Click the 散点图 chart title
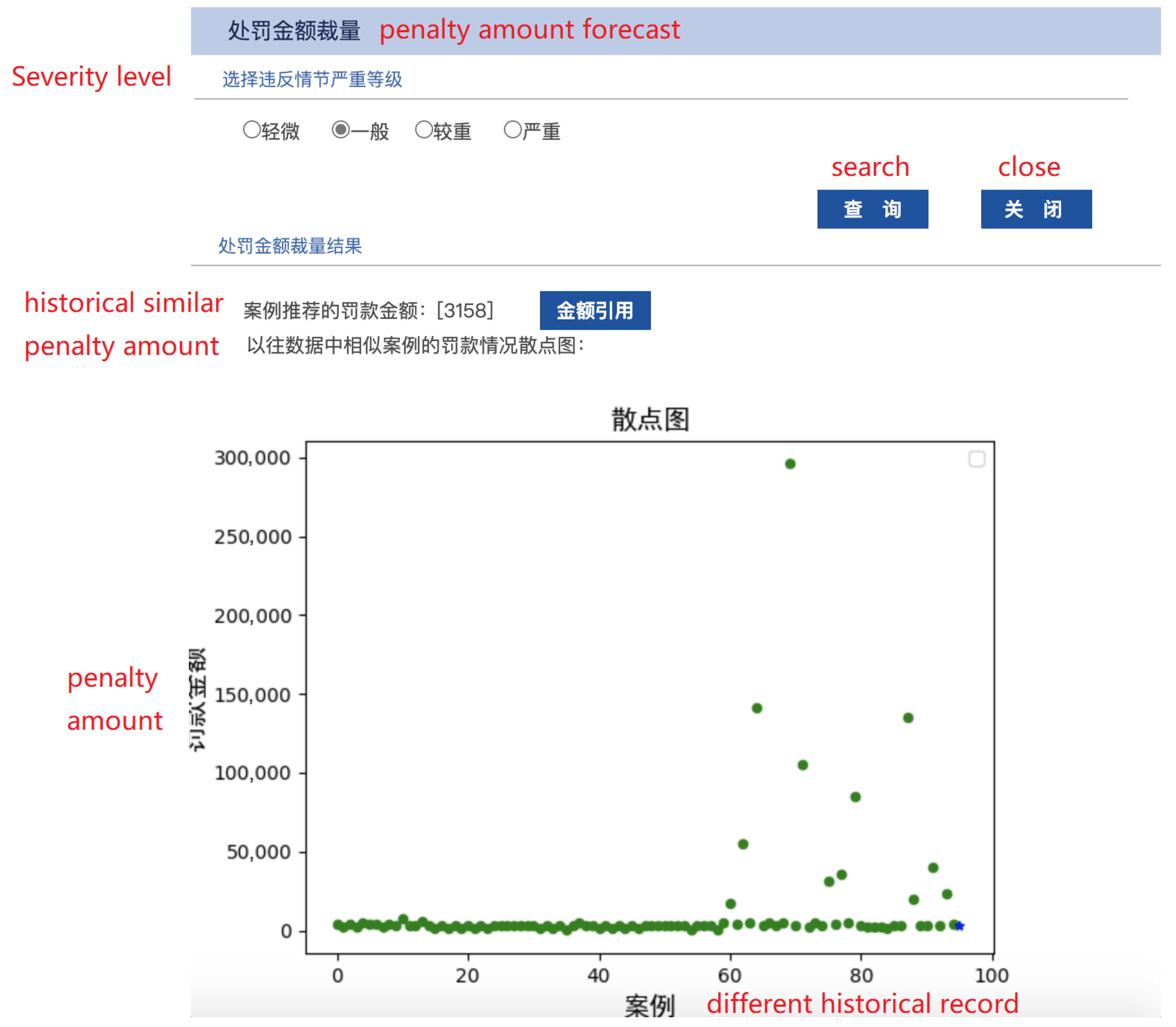Viewport: 1176px width, 1027px height. tap(650, 420)
